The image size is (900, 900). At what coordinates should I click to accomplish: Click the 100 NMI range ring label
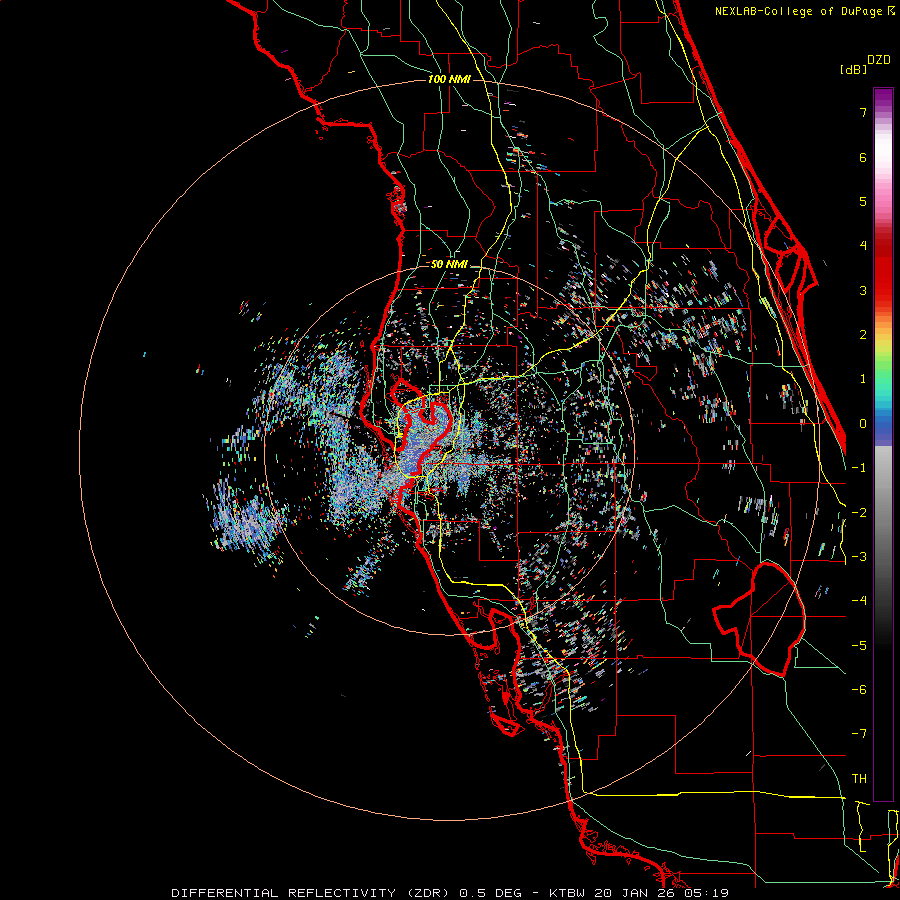click(x=449, y=79)
